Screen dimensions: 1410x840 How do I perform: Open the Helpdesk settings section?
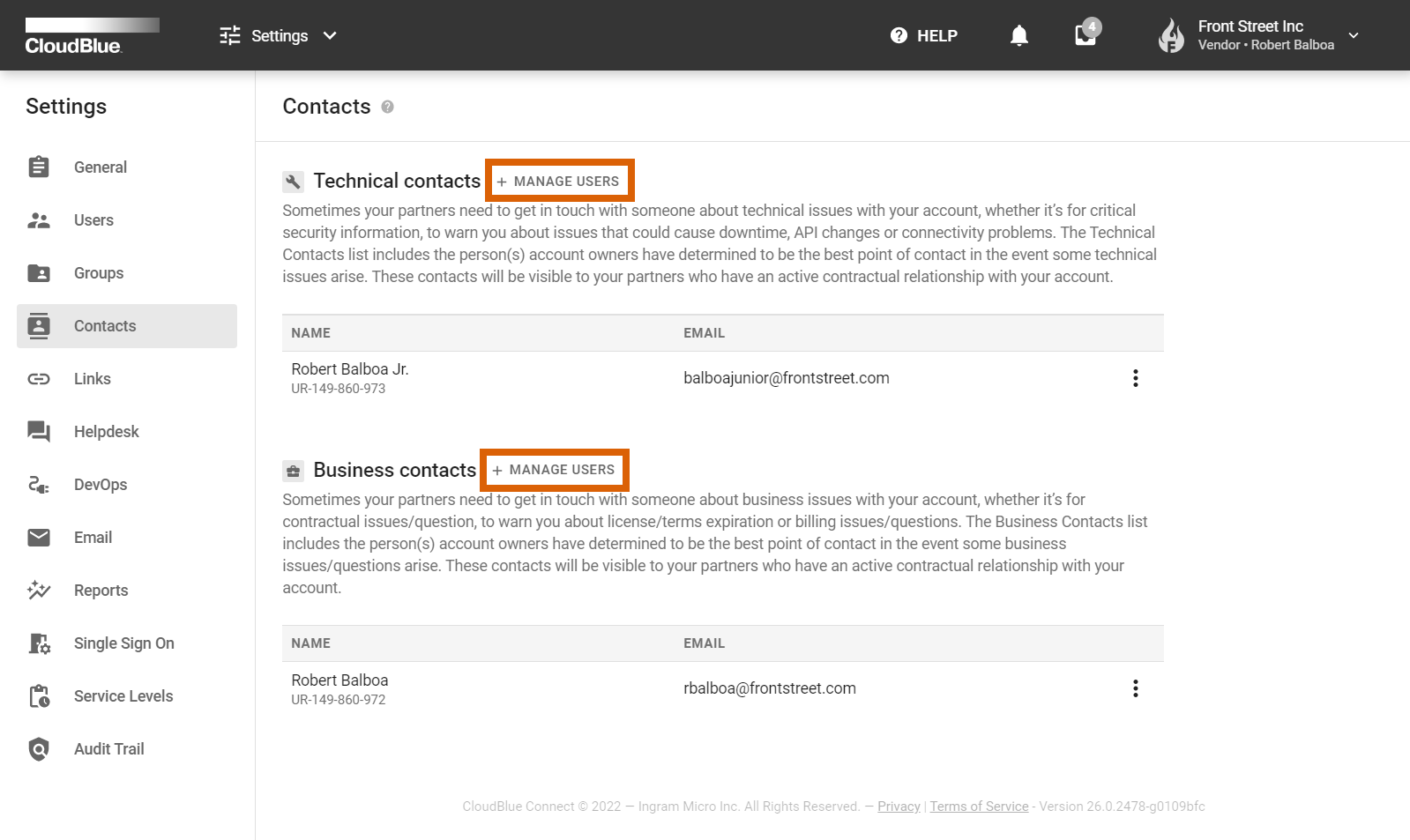pyautogui.click(x=106, y=432)
